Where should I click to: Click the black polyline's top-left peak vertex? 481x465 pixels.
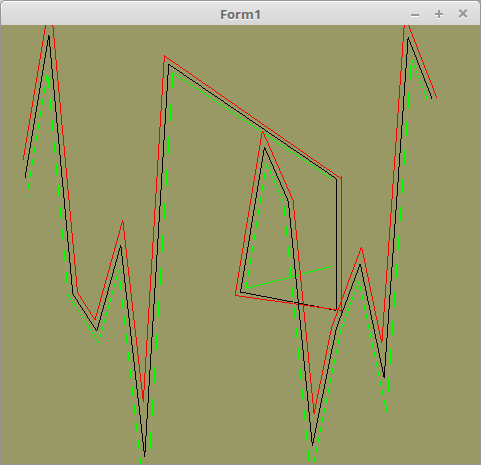(x=49, y=36)
